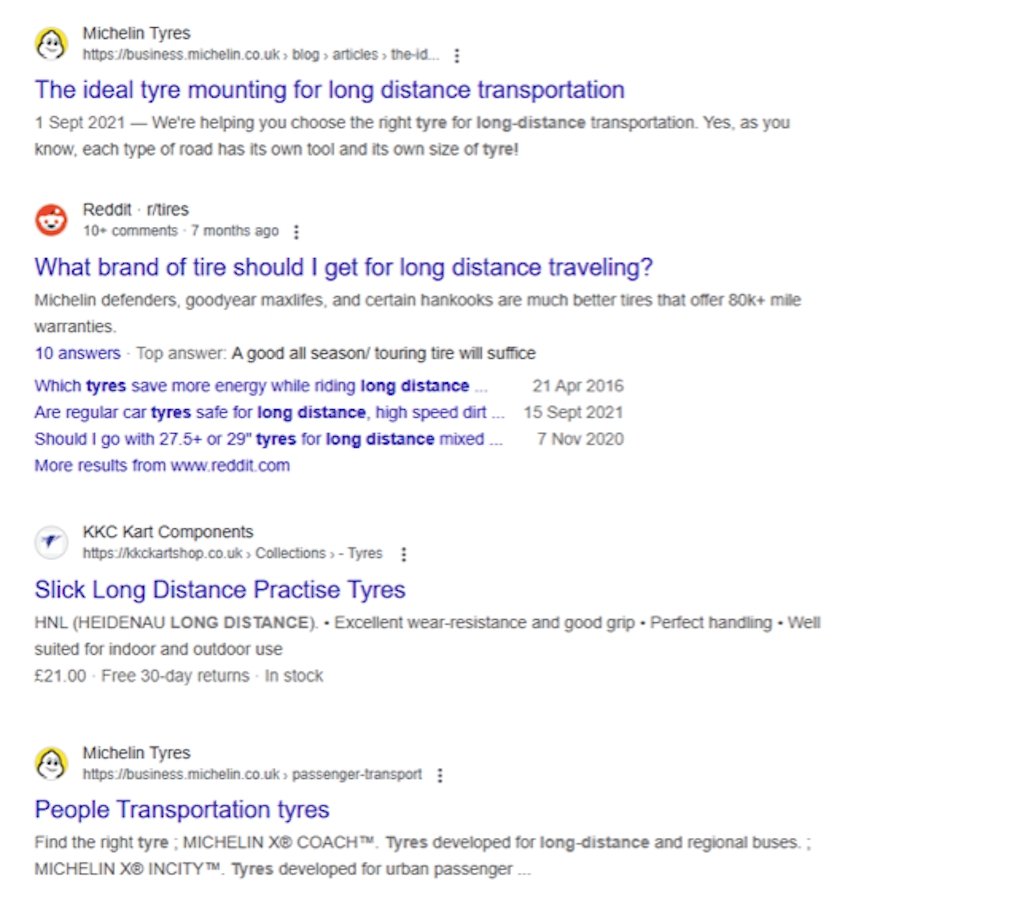This screenshot has width=1020, height=913.
Task: Open the Reddit long distance traveling thread
Action: 343,268
